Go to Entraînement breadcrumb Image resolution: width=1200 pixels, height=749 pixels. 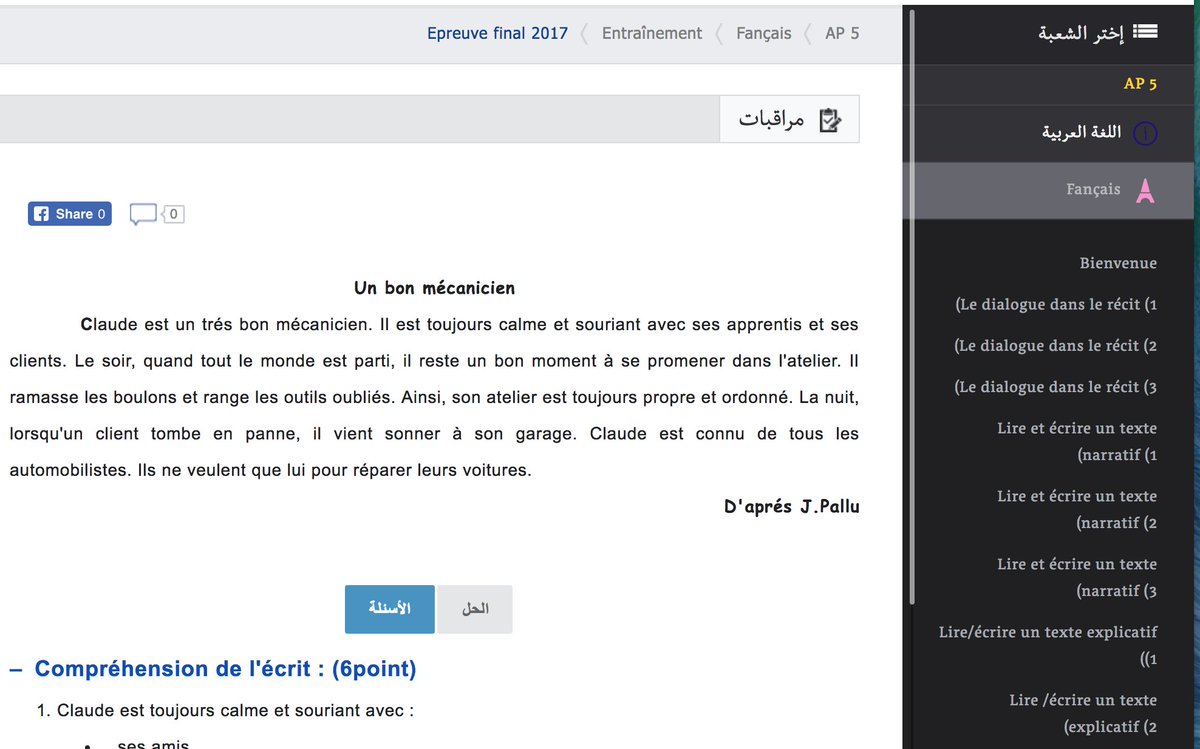point(652,33)
